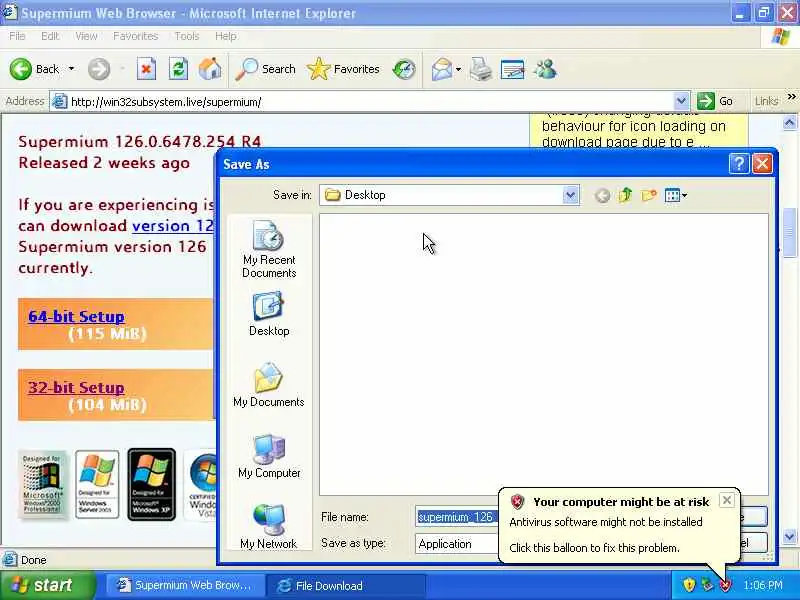Go to the Home page icon
The image size is (800, 600).
pos(210,69)
